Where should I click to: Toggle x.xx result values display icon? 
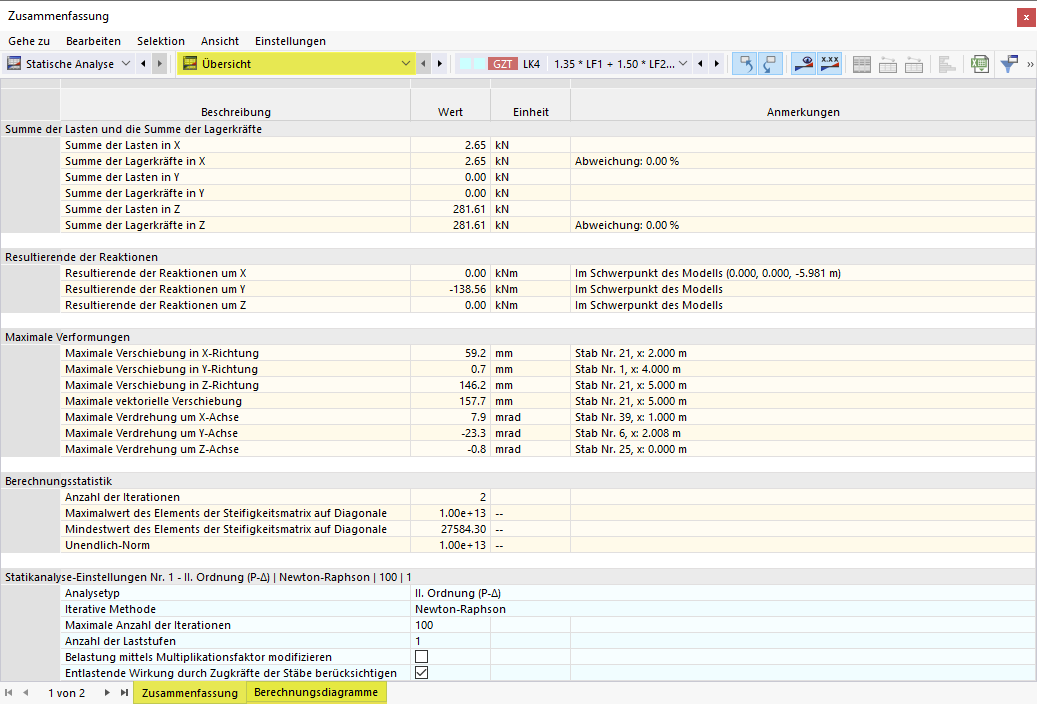tap(829, 64)
